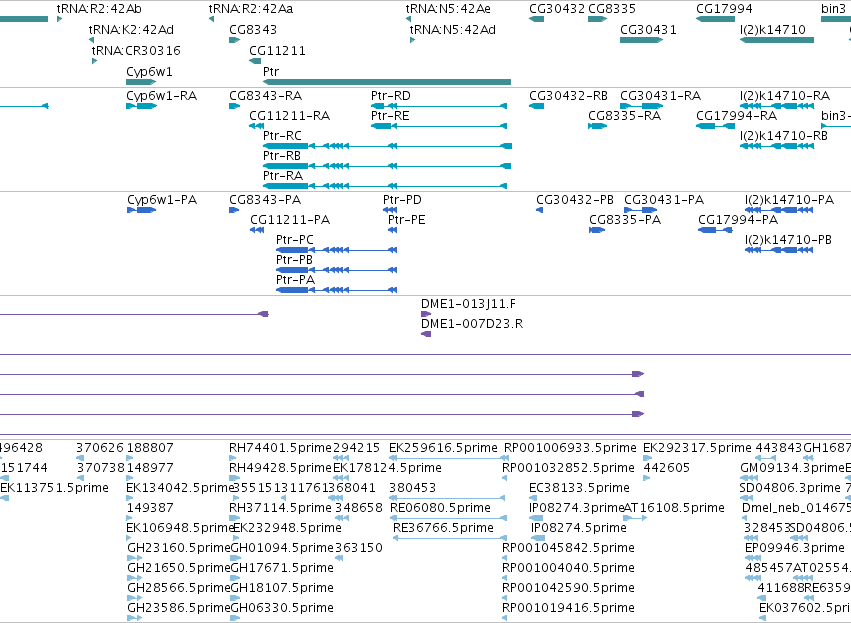Select the CG8343-RA transcript label
The width and height of the screenshot is (851, 623).
265,96
